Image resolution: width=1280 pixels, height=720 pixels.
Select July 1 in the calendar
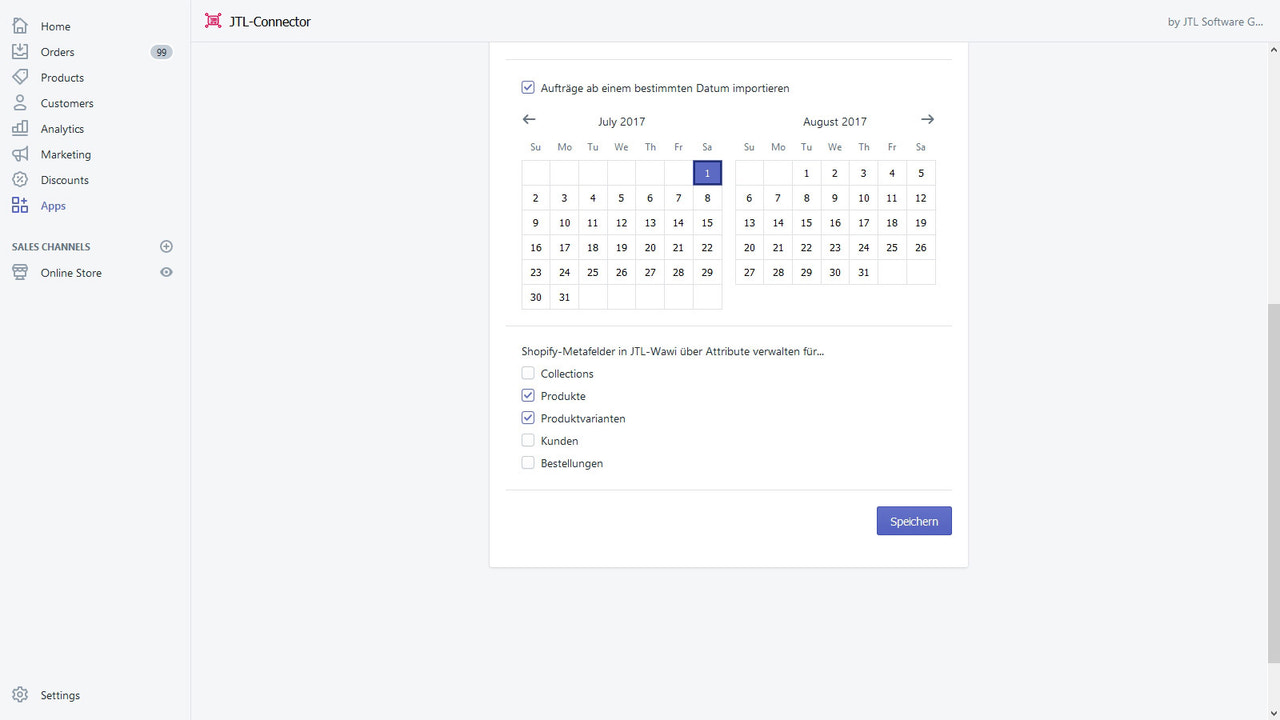(x=707, y=172)
